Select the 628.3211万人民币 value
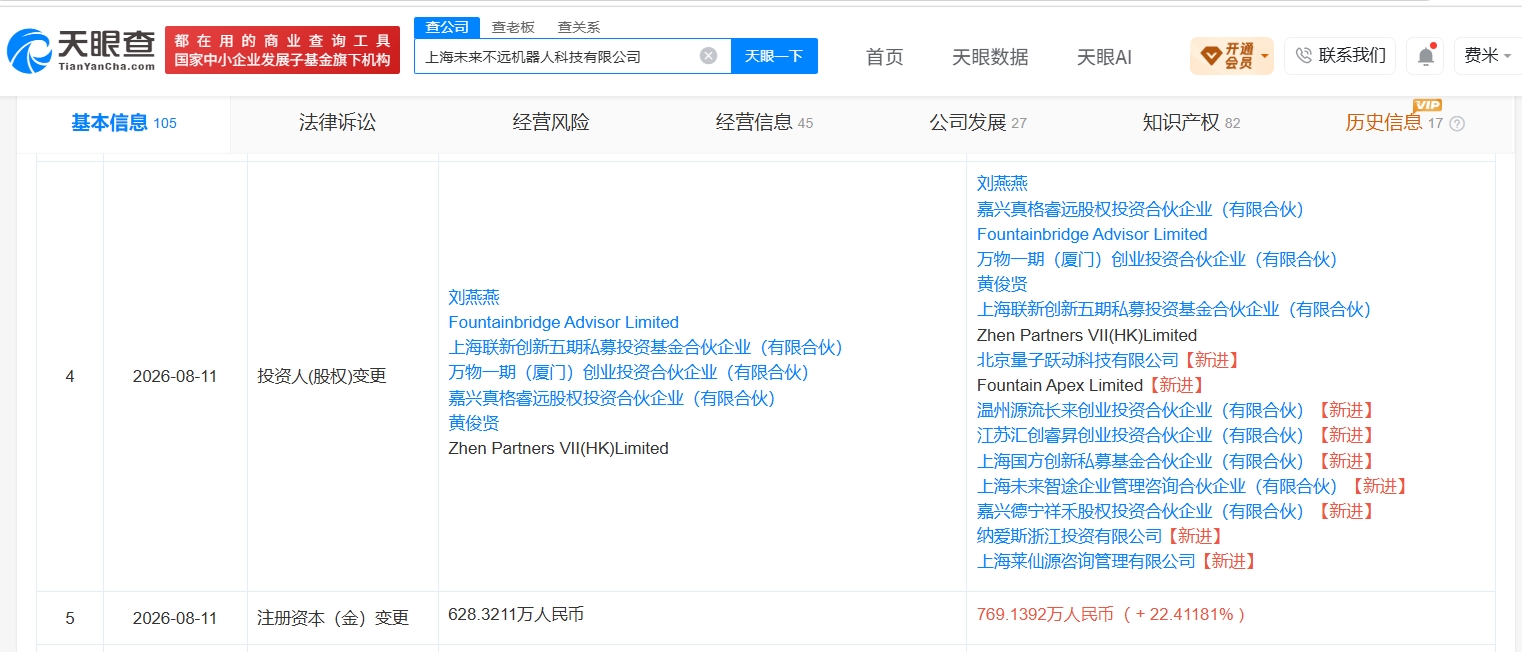The image size is (1522, 652). click(x=516, y=614)
